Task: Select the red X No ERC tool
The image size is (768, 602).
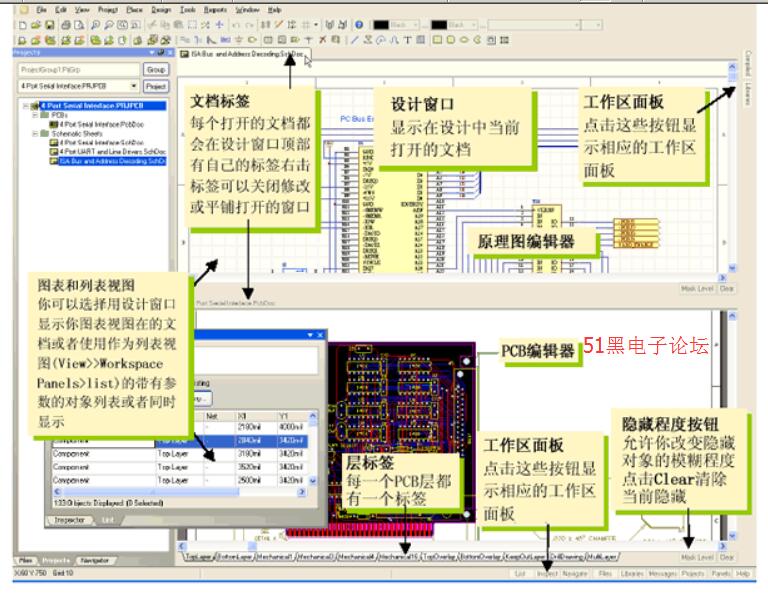Action: 322,40
